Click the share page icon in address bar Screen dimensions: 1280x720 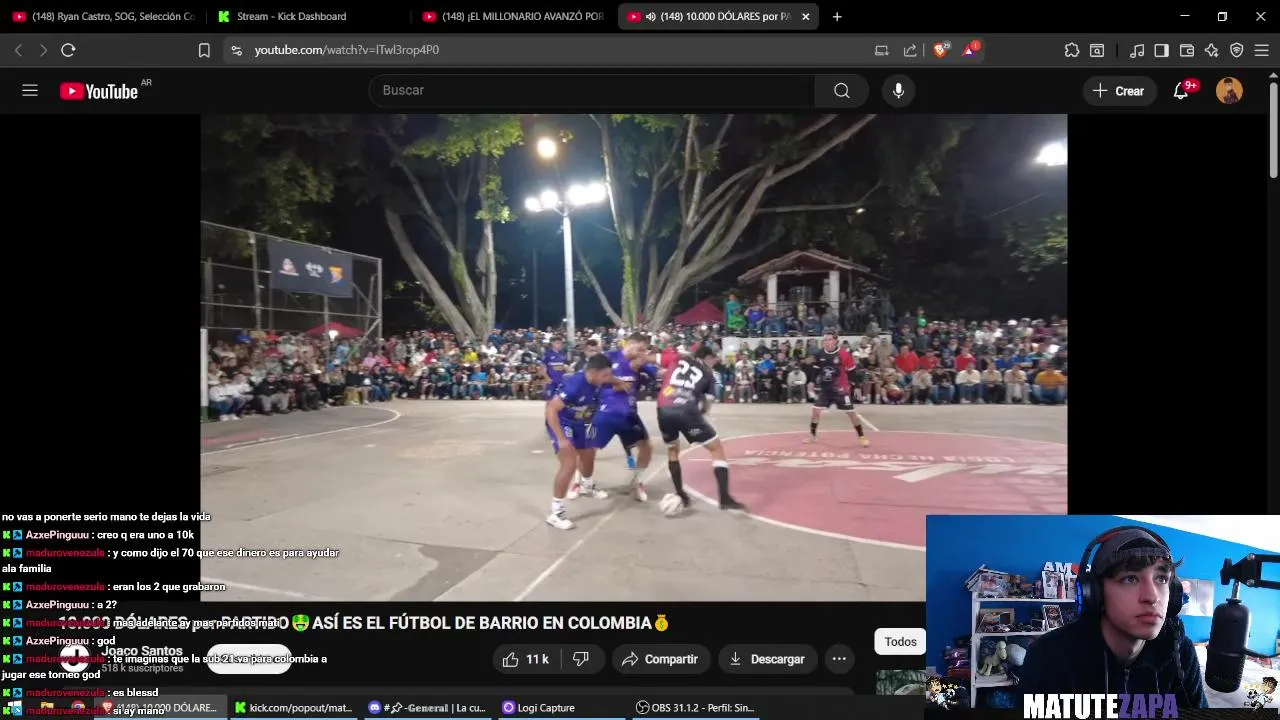(910, 50)
